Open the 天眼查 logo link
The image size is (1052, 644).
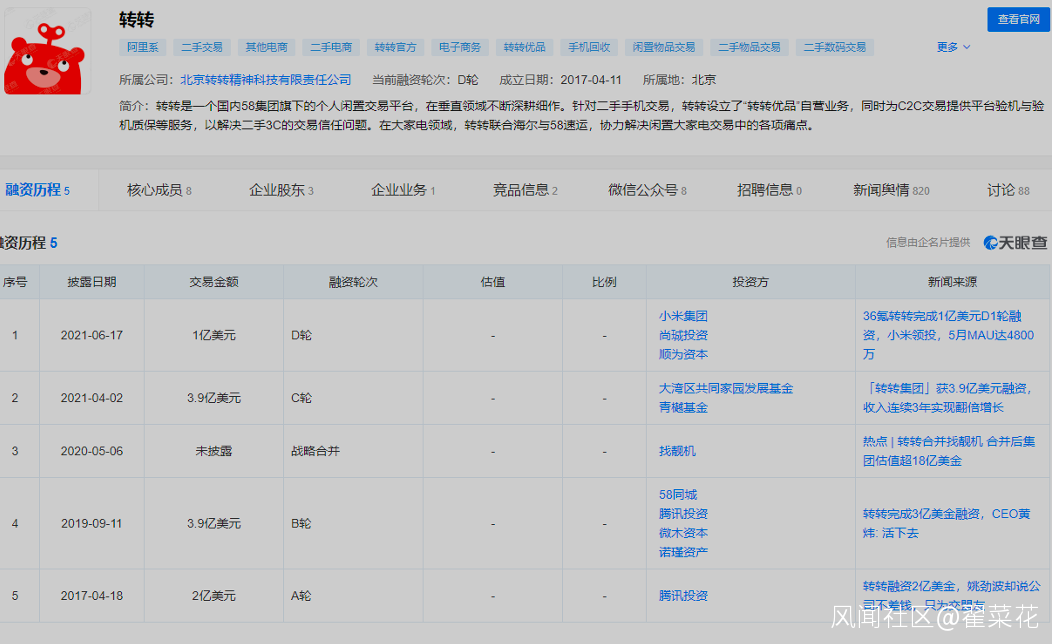coord(1015,243)
